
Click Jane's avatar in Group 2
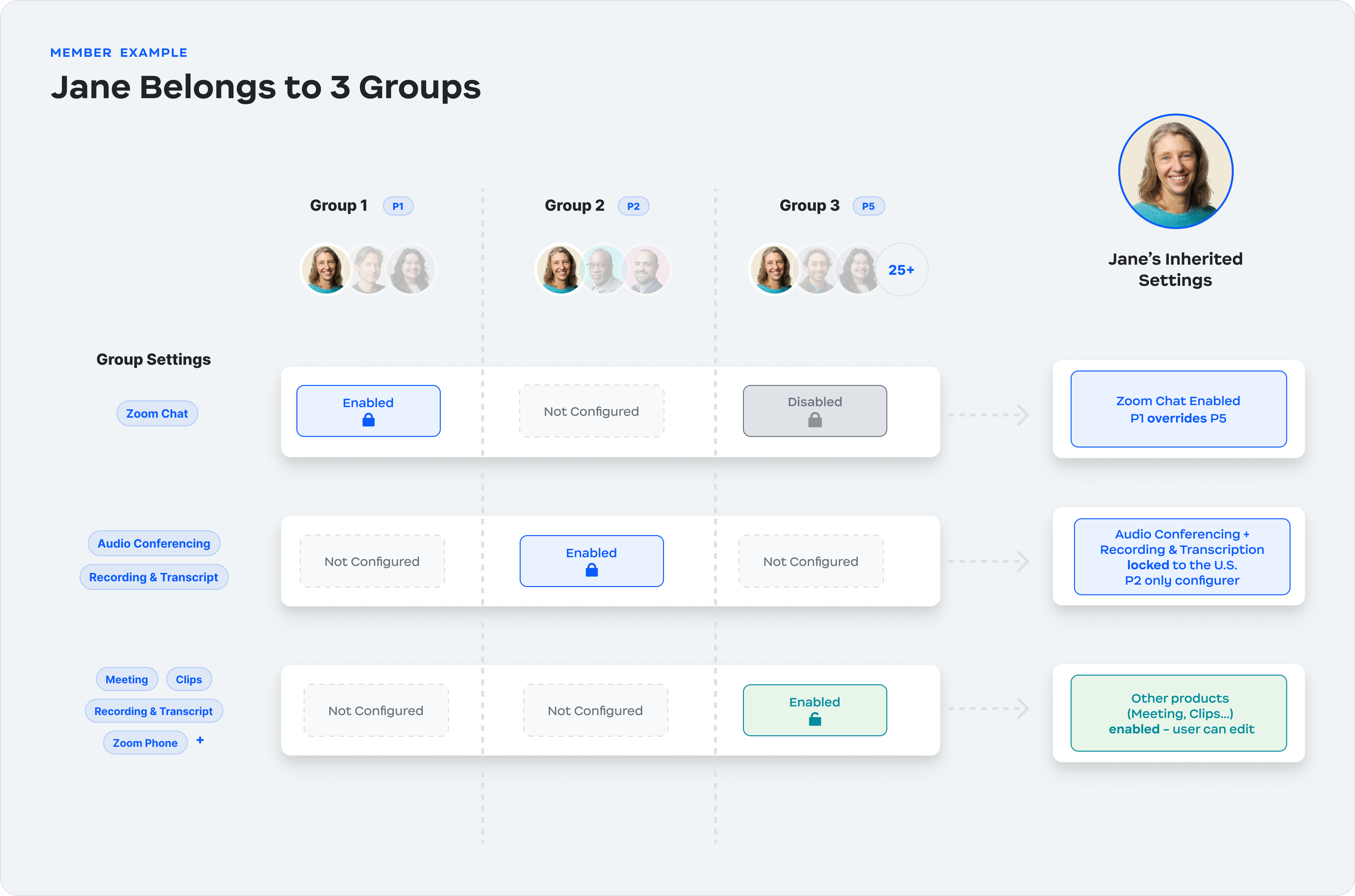[560, 269]
